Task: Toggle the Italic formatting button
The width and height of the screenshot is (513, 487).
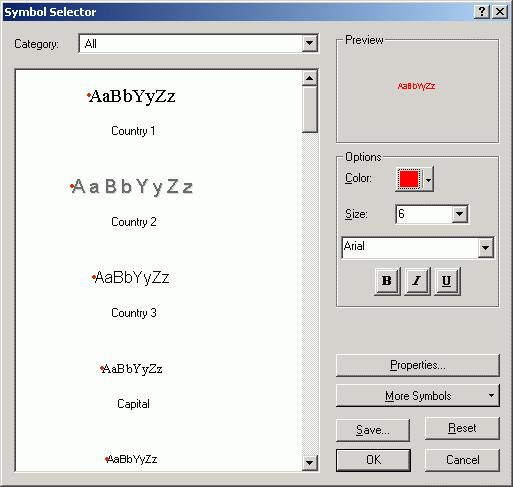Action: coord(417,281)
